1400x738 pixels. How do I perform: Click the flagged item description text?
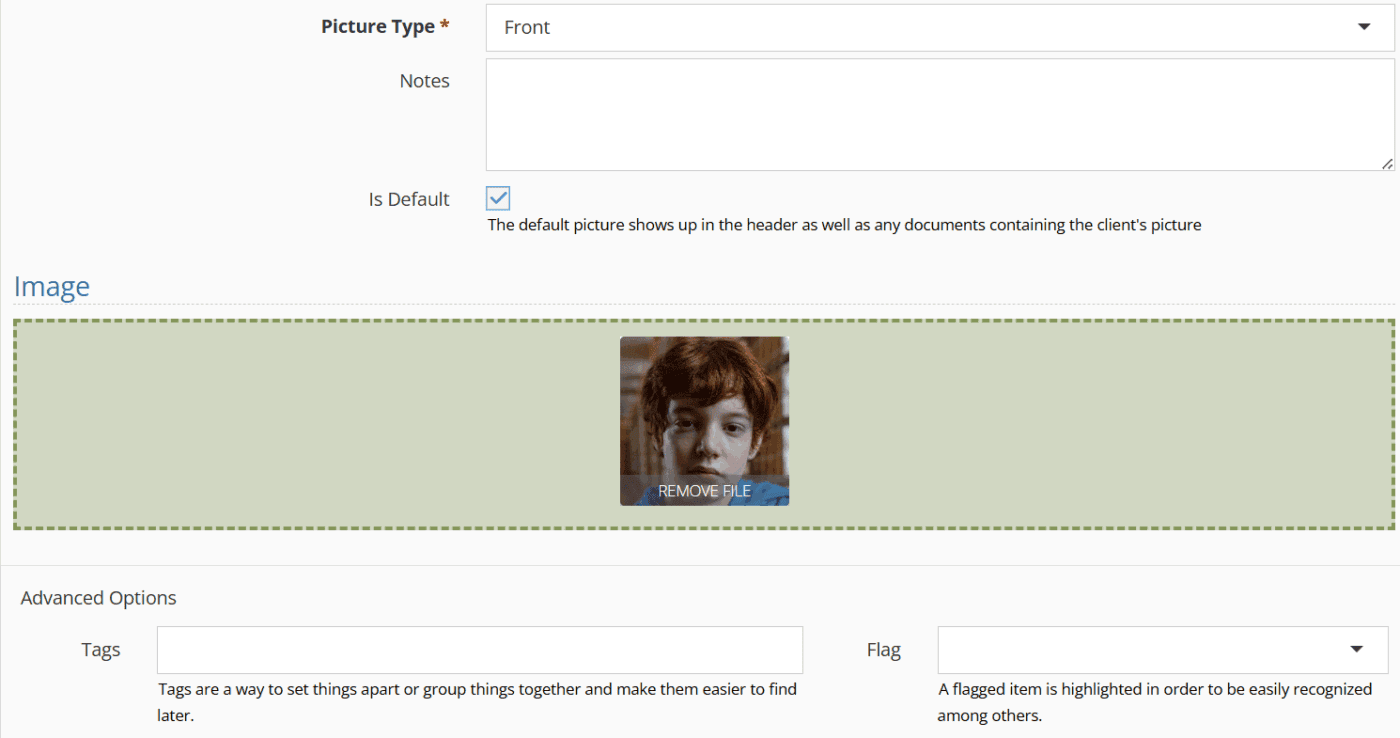(1155, 702)
